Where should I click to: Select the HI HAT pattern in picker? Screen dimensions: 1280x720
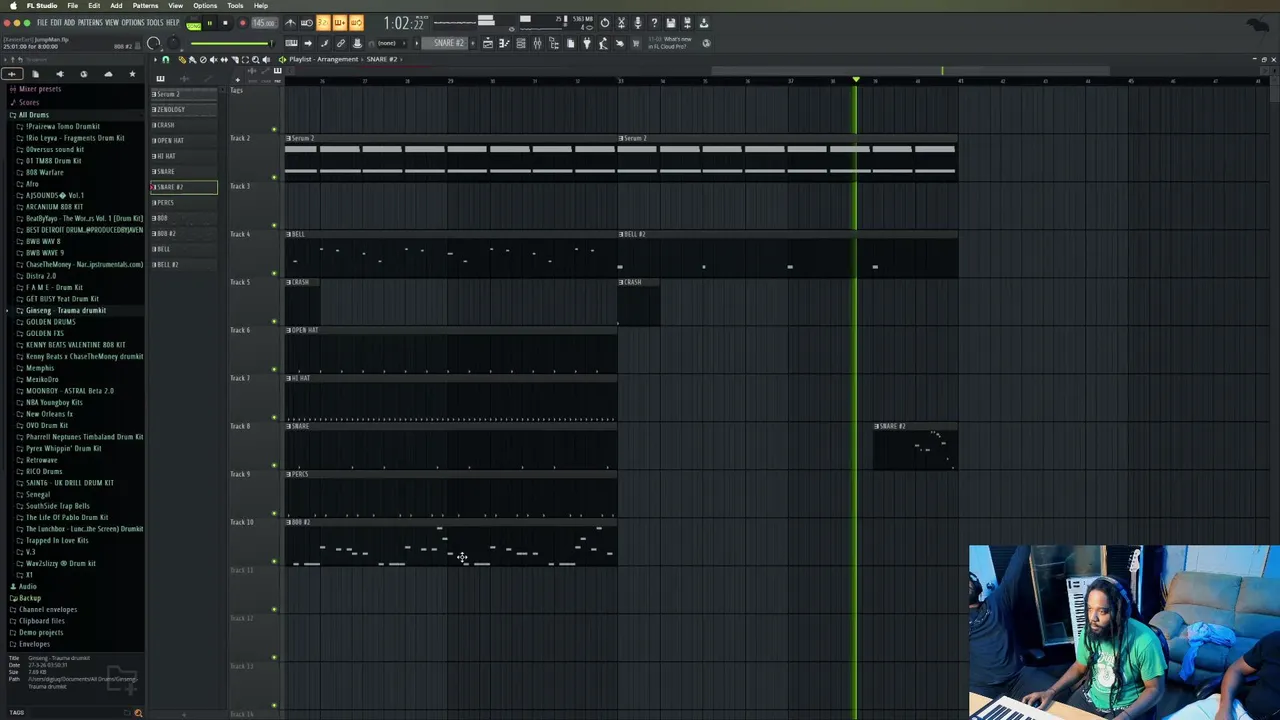[184, 156]
